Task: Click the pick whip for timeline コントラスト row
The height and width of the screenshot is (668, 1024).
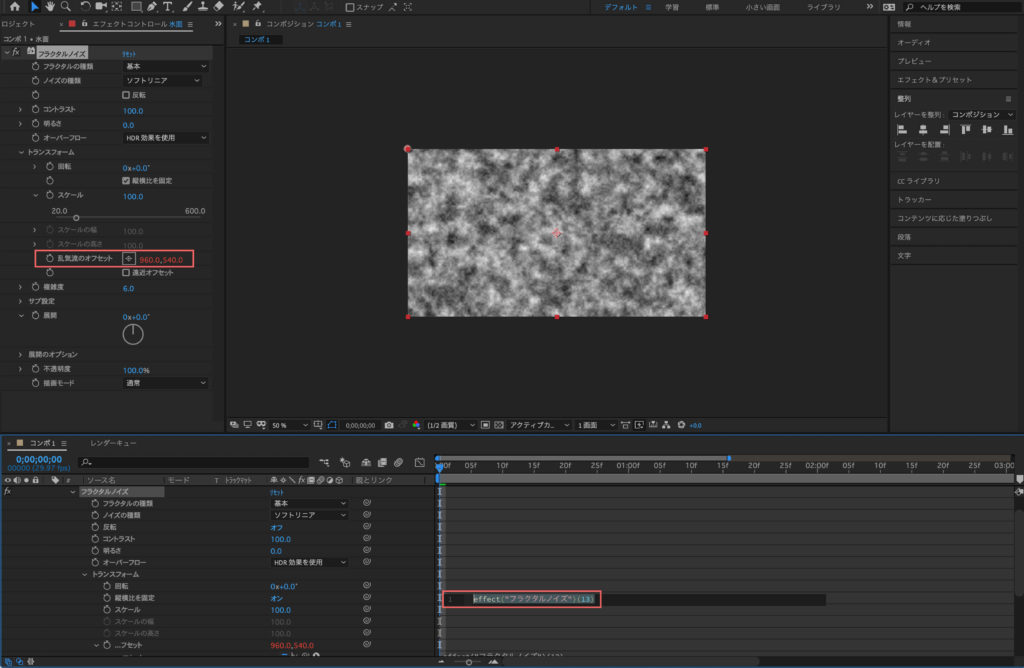Action: [x=367, y=539]
